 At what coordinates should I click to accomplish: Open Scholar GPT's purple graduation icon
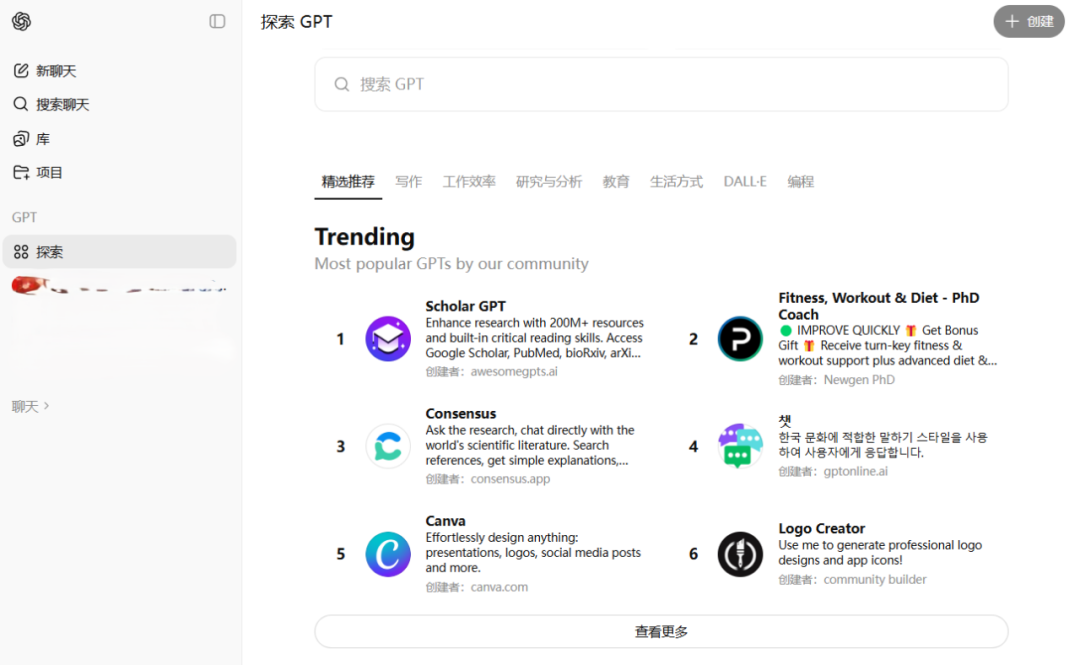(x=388, y=339)
